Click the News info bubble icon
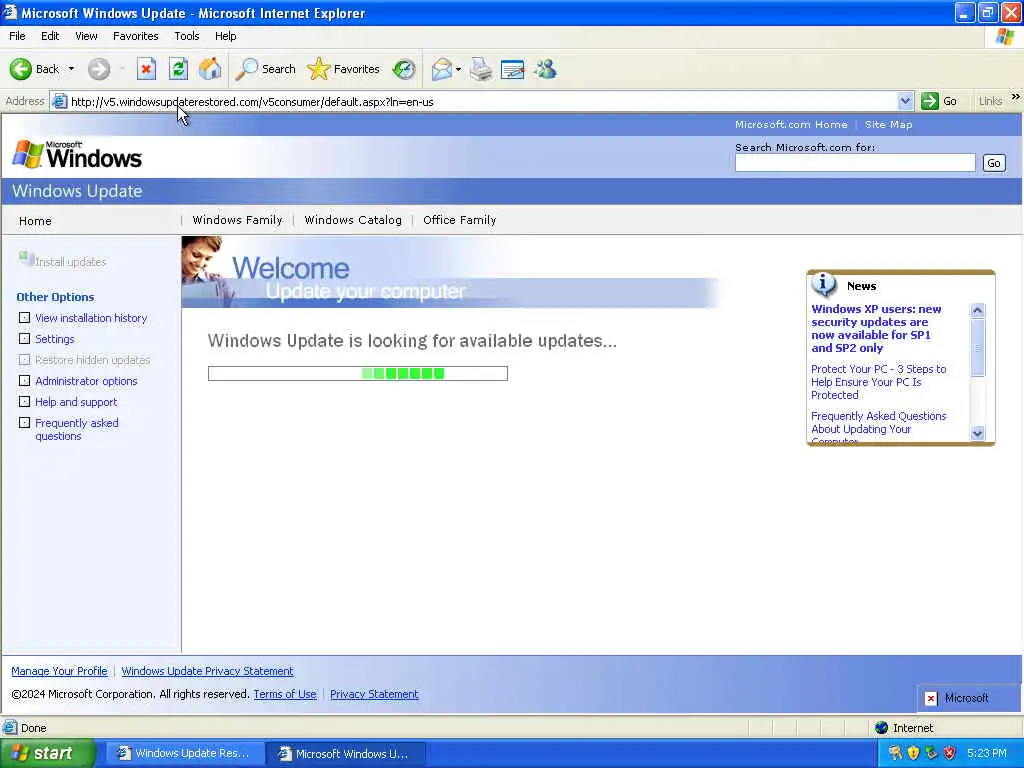Screen dimensions: 1024x768 [824, 285]
